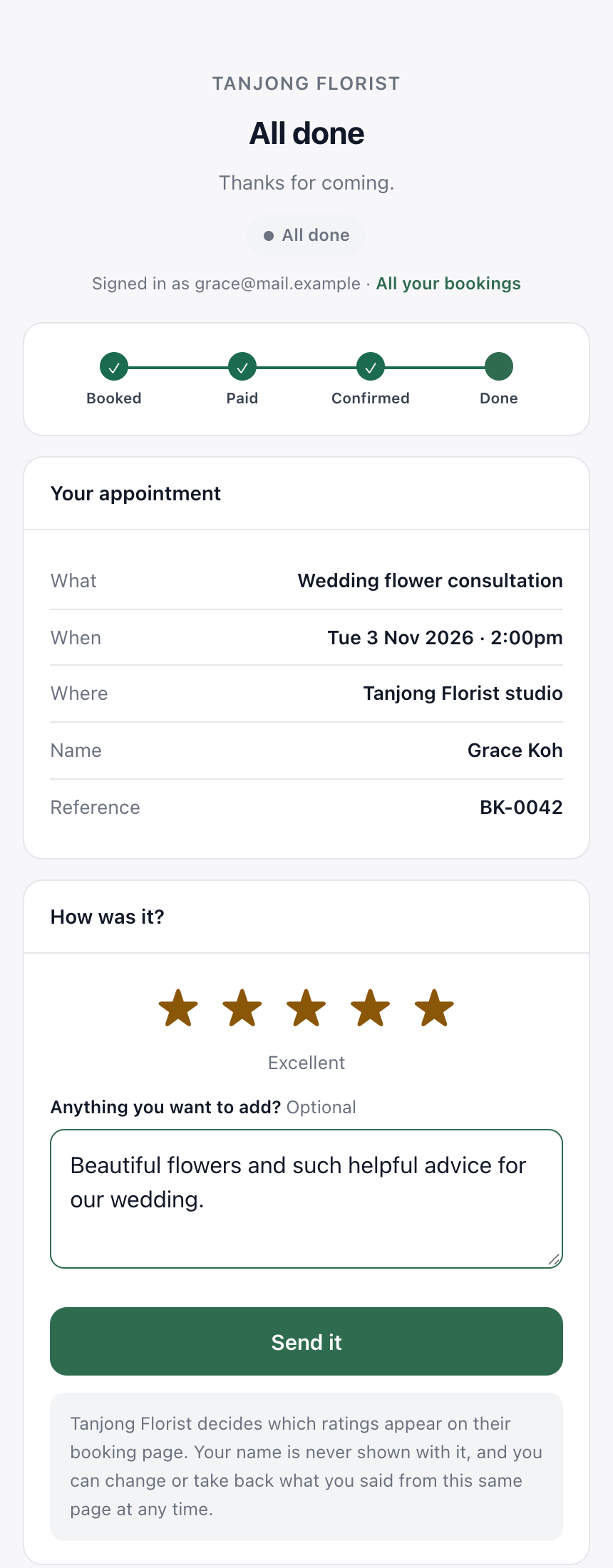Click the Paid step checkmark circle
Screen dimensions: 613x1568
[242, 367]
